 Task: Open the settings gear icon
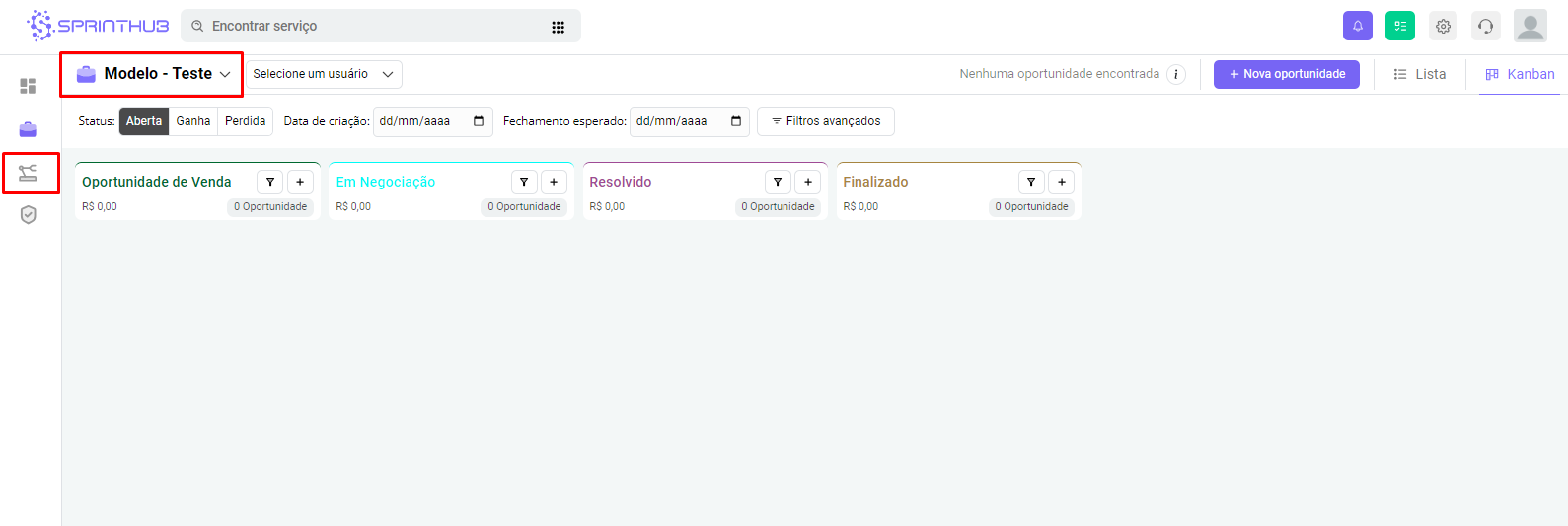(1443, 27)
